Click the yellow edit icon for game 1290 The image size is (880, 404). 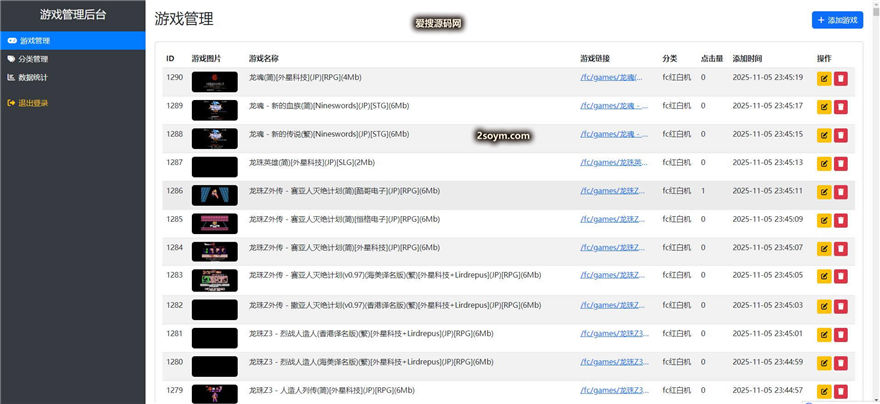824,79
